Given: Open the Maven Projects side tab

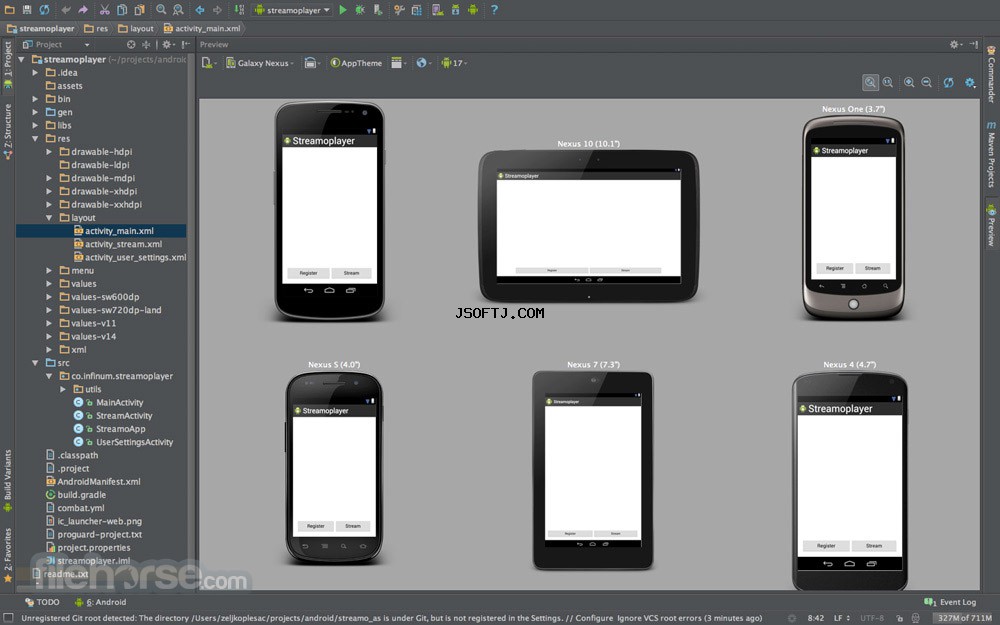Looking at the screenshot, I should [x=990, y=154].
